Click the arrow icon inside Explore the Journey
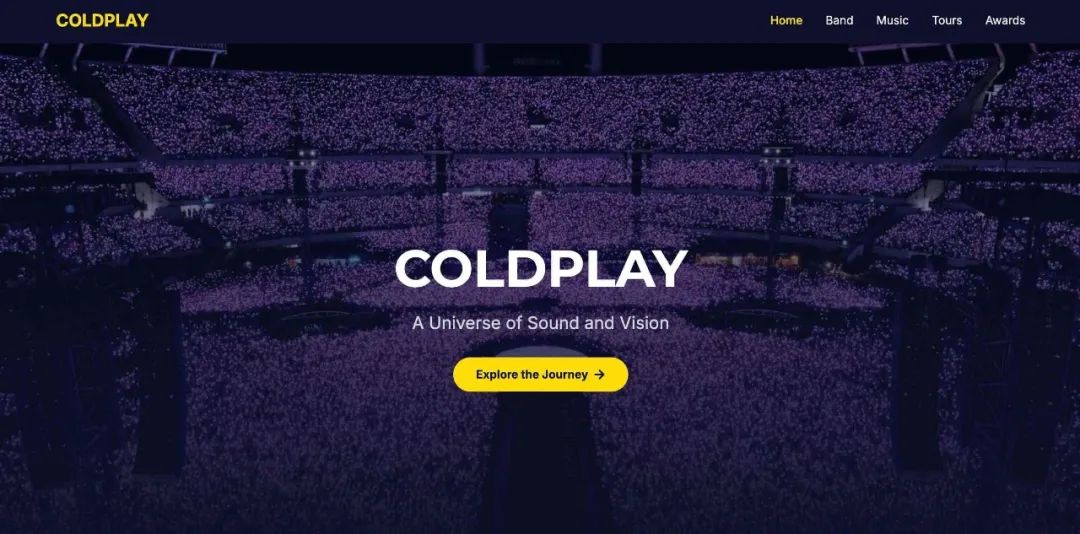This screenshot has width=1080, height=534. coord(599,375)
